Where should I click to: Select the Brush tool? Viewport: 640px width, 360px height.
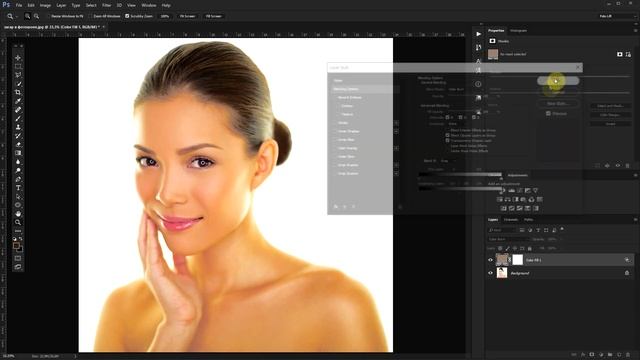[x=18, y=118]
